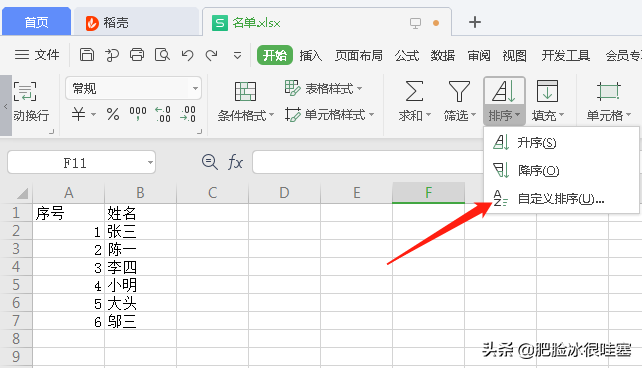Apply thousands separator style
Viewport: 642px width, 368px height.
click(138, 113)
